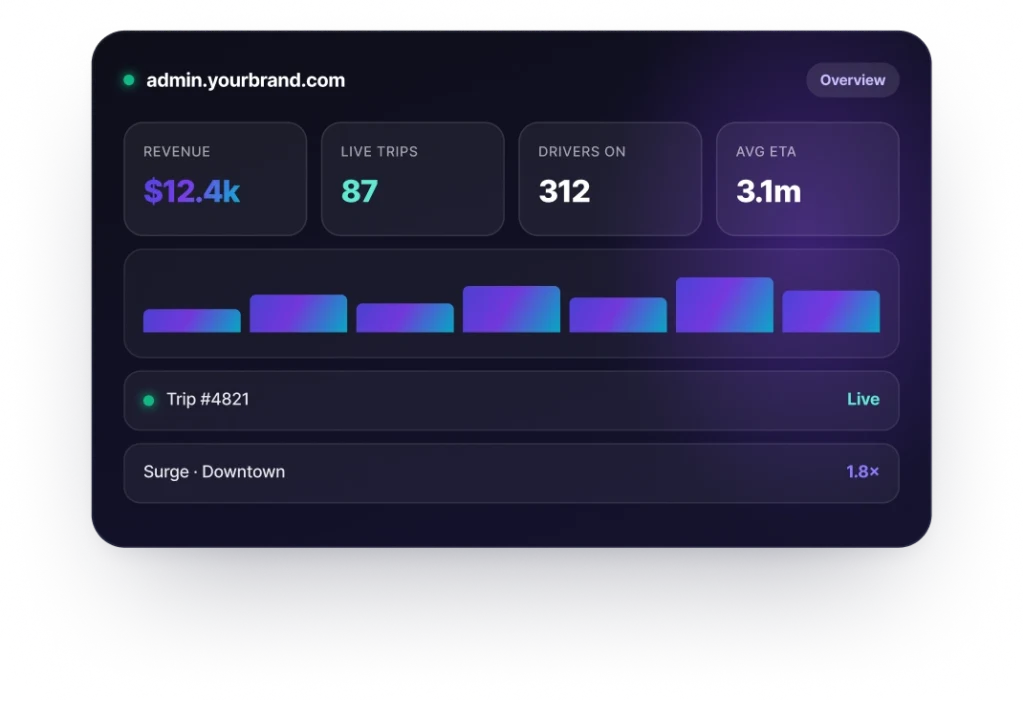Click the green status dot beside admin.yourbrand.com
The image size is (1024, 701).
(x=129, y=80)
